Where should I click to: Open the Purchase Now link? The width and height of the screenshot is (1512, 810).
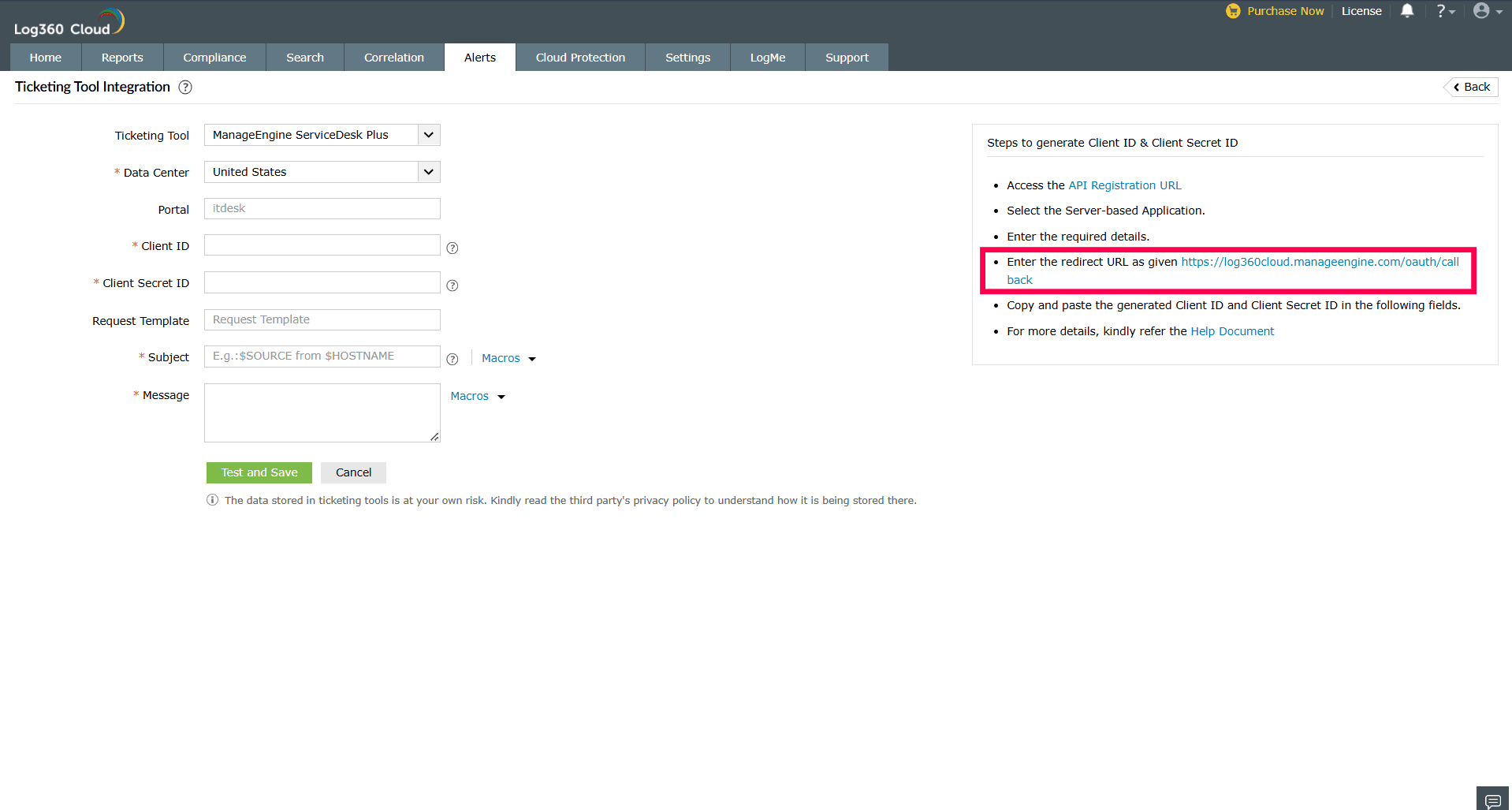1285,11
